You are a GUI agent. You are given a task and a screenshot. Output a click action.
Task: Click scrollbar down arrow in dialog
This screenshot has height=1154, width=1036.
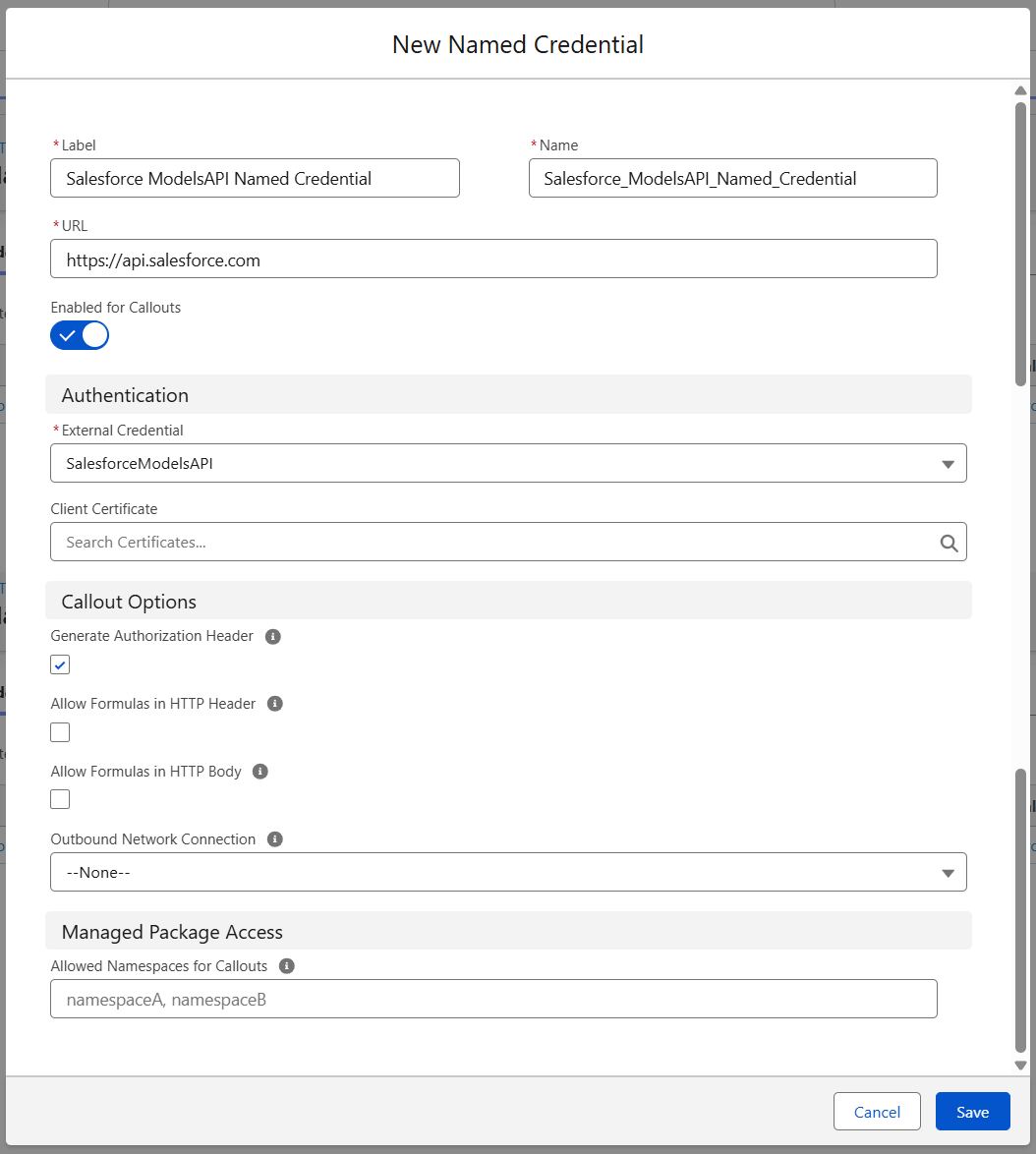coord(1020,1066)
